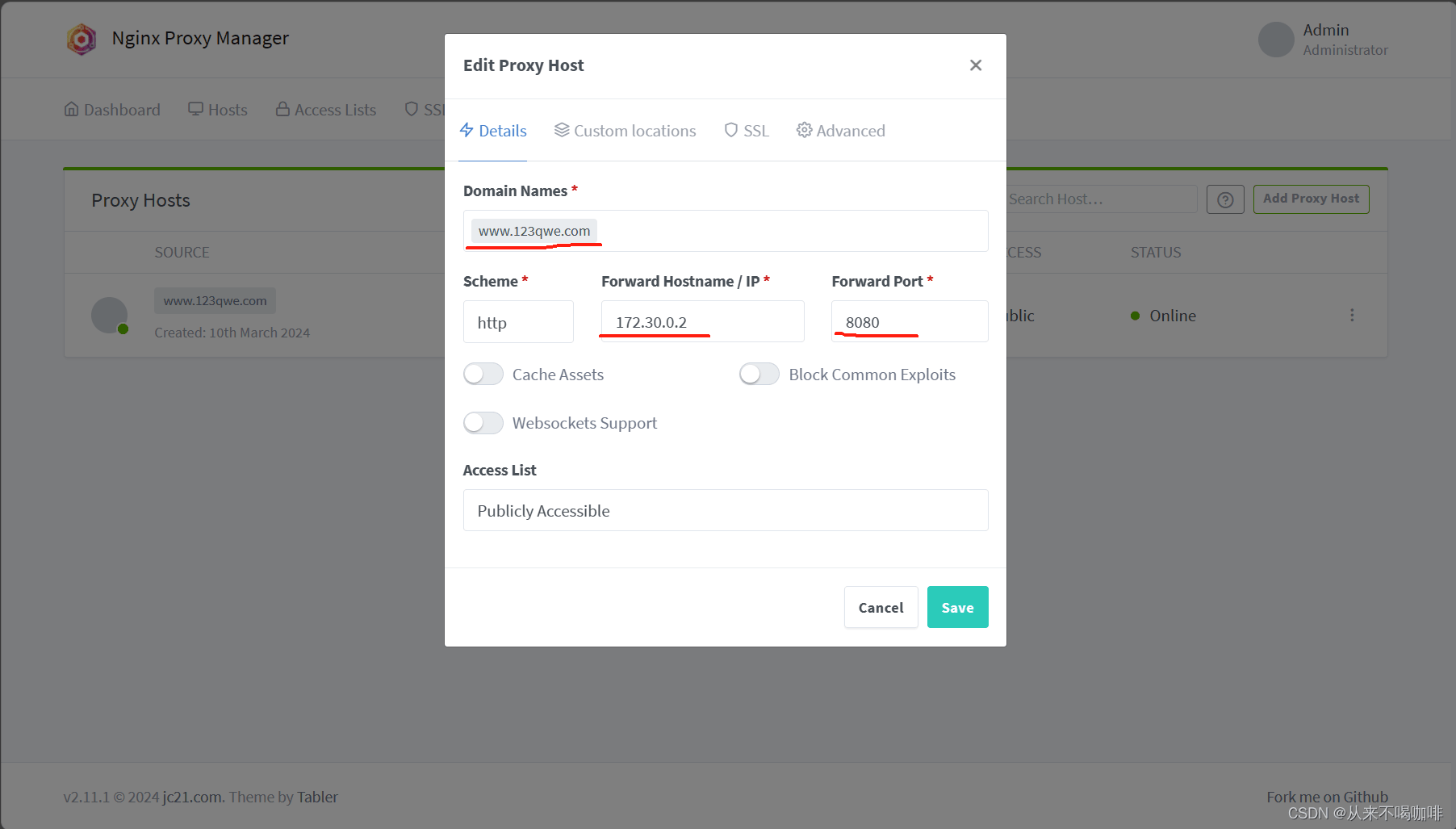Screen dimensions: 1456x829
Task: Open the Tabler theme link
Action: coord(317,797)
